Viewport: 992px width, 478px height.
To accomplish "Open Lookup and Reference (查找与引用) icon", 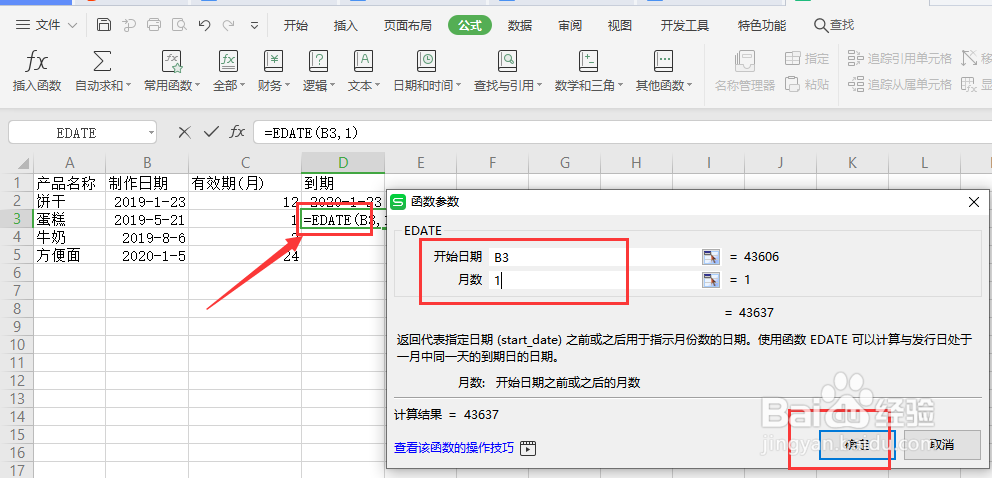I will tap(507, 61).
